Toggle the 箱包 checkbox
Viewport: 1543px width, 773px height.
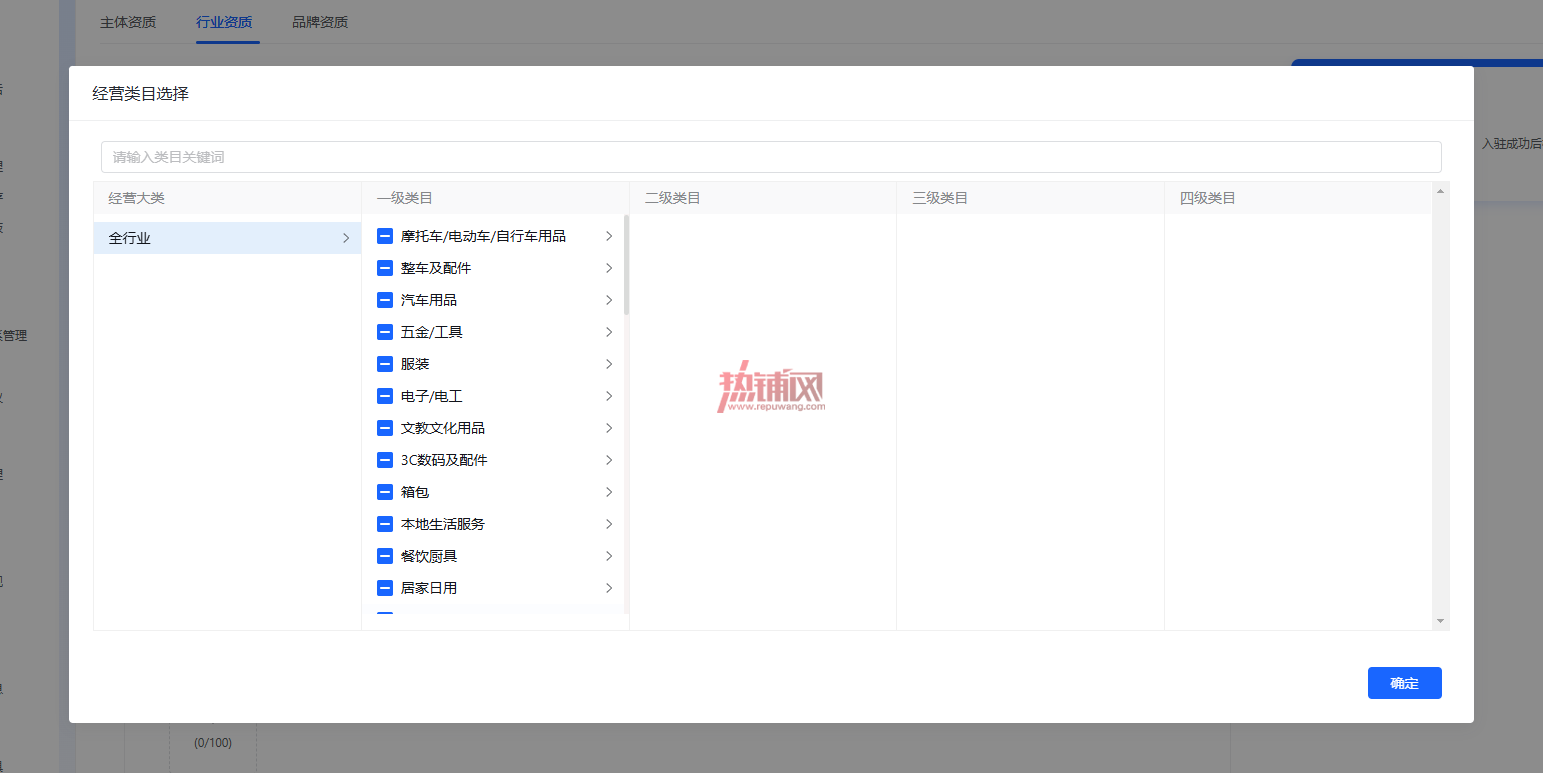385,492
